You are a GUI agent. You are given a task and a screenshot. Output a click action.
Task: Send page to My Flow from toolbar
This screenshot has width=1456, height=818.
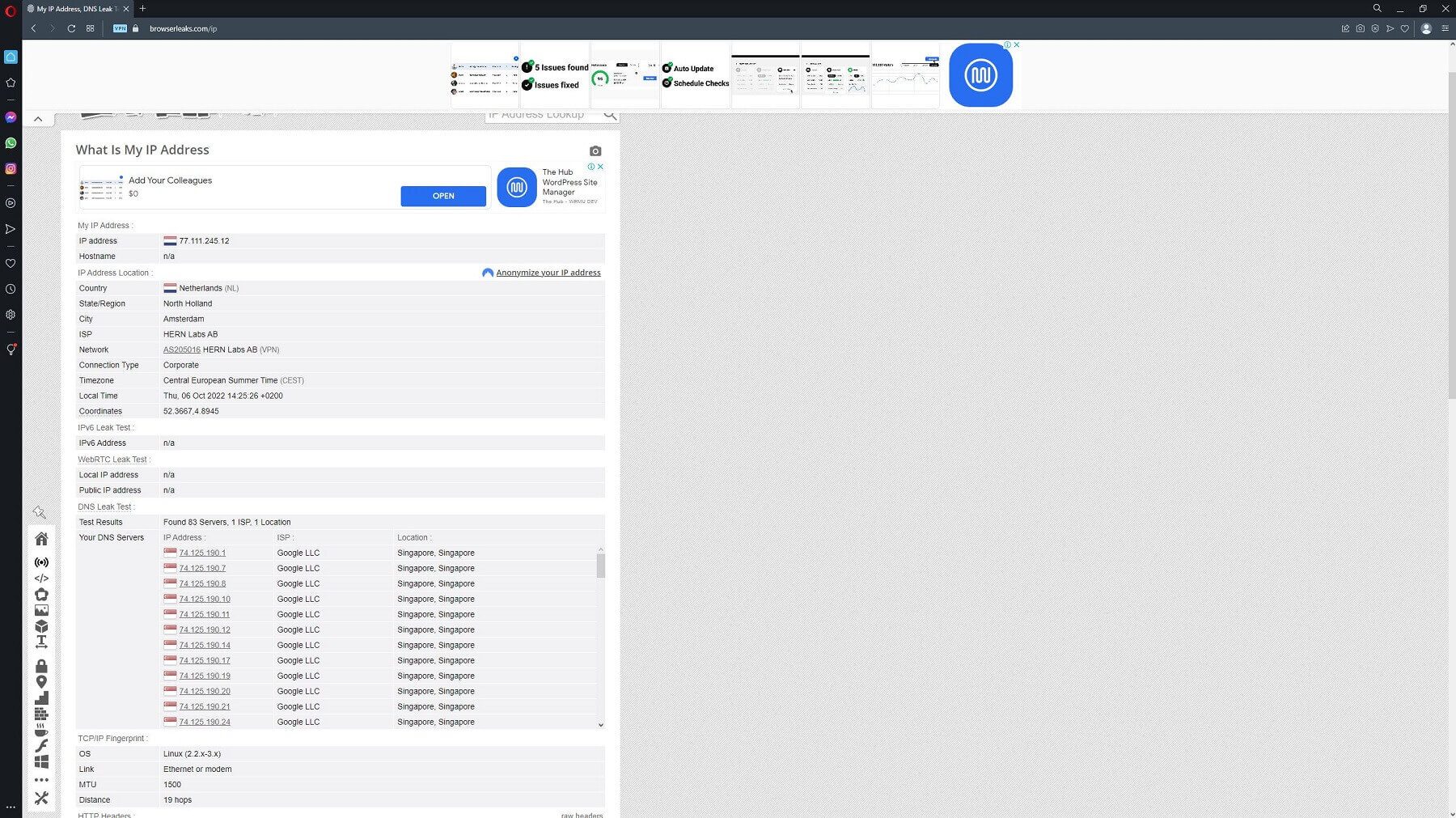(1390, 28)
